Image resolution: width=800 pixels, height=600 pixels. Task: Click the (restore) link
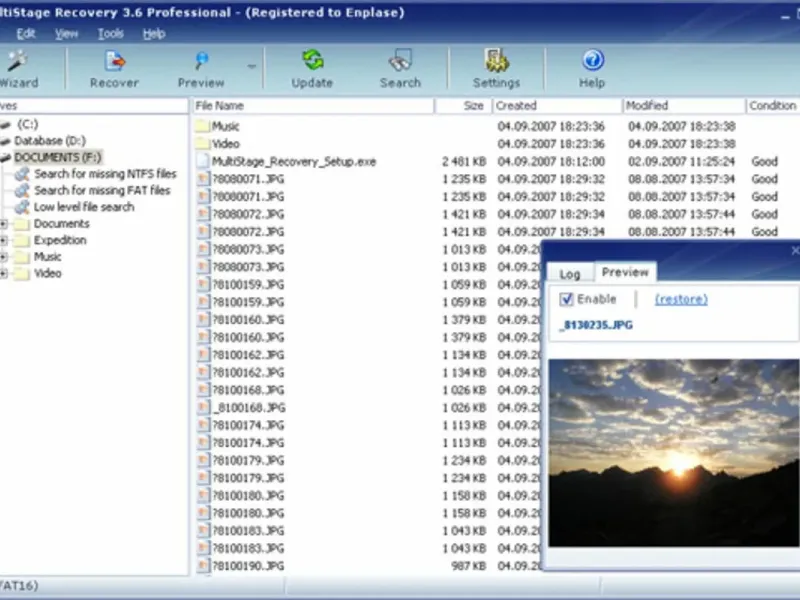pos(682,299)
